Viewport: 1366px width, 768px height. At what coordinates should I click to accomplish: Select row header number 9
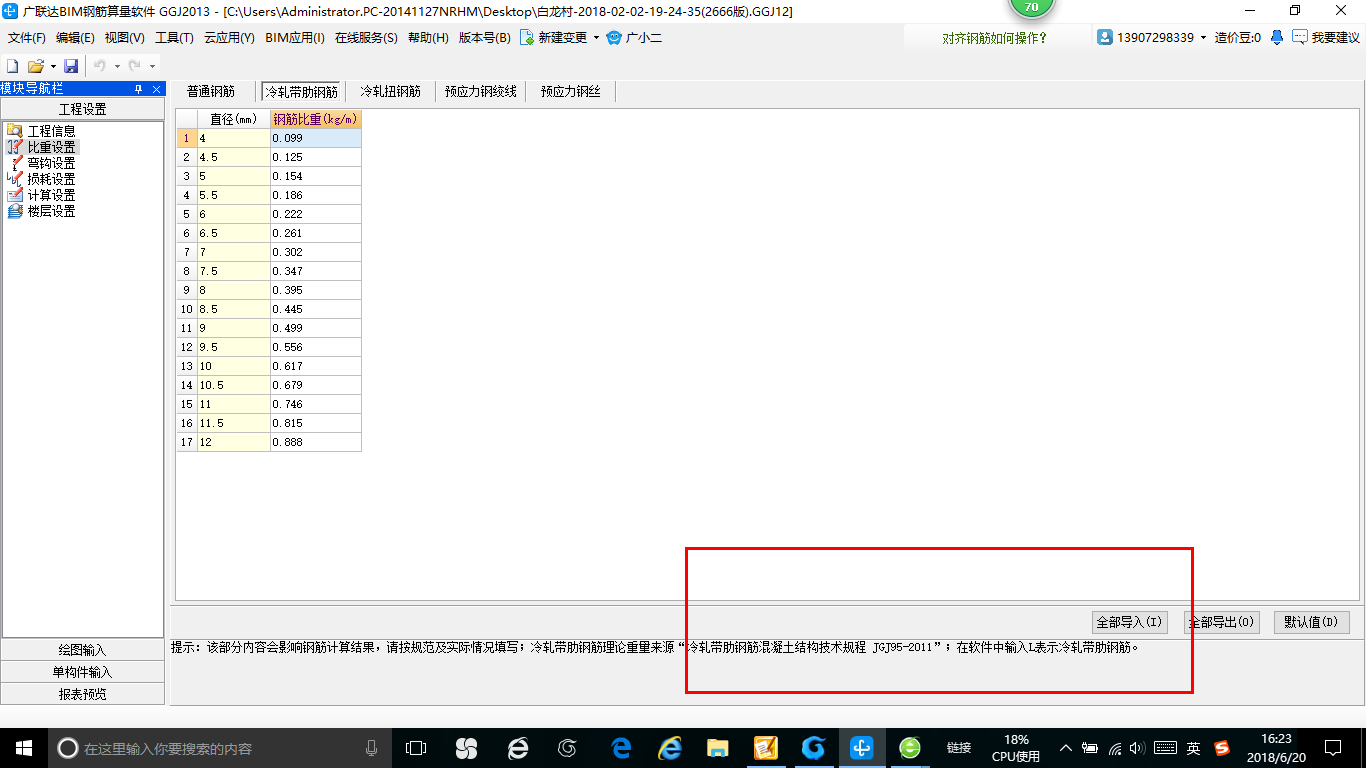tap(187, 290)
